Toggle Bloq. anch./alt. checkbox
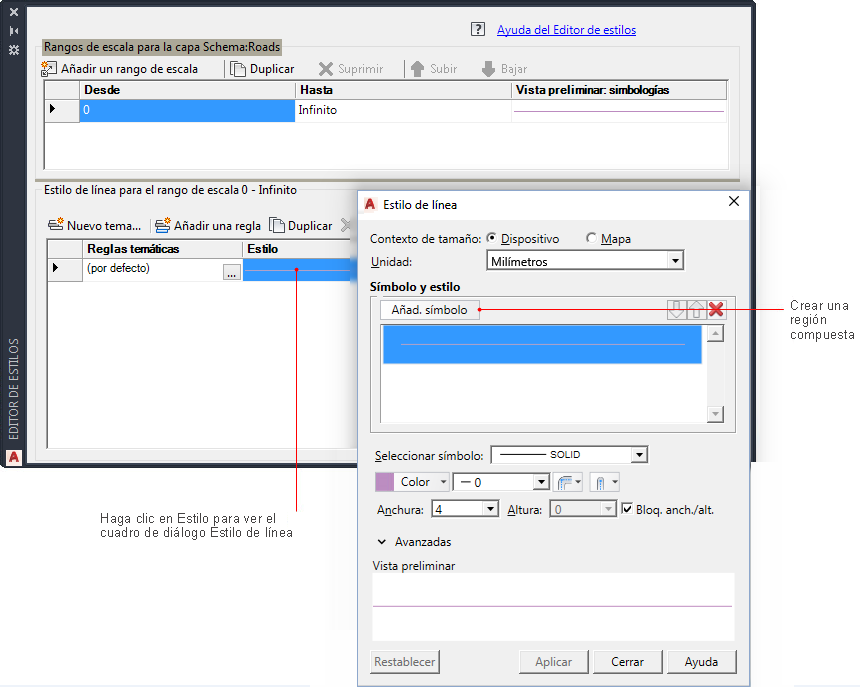 (x=627, y=509)
